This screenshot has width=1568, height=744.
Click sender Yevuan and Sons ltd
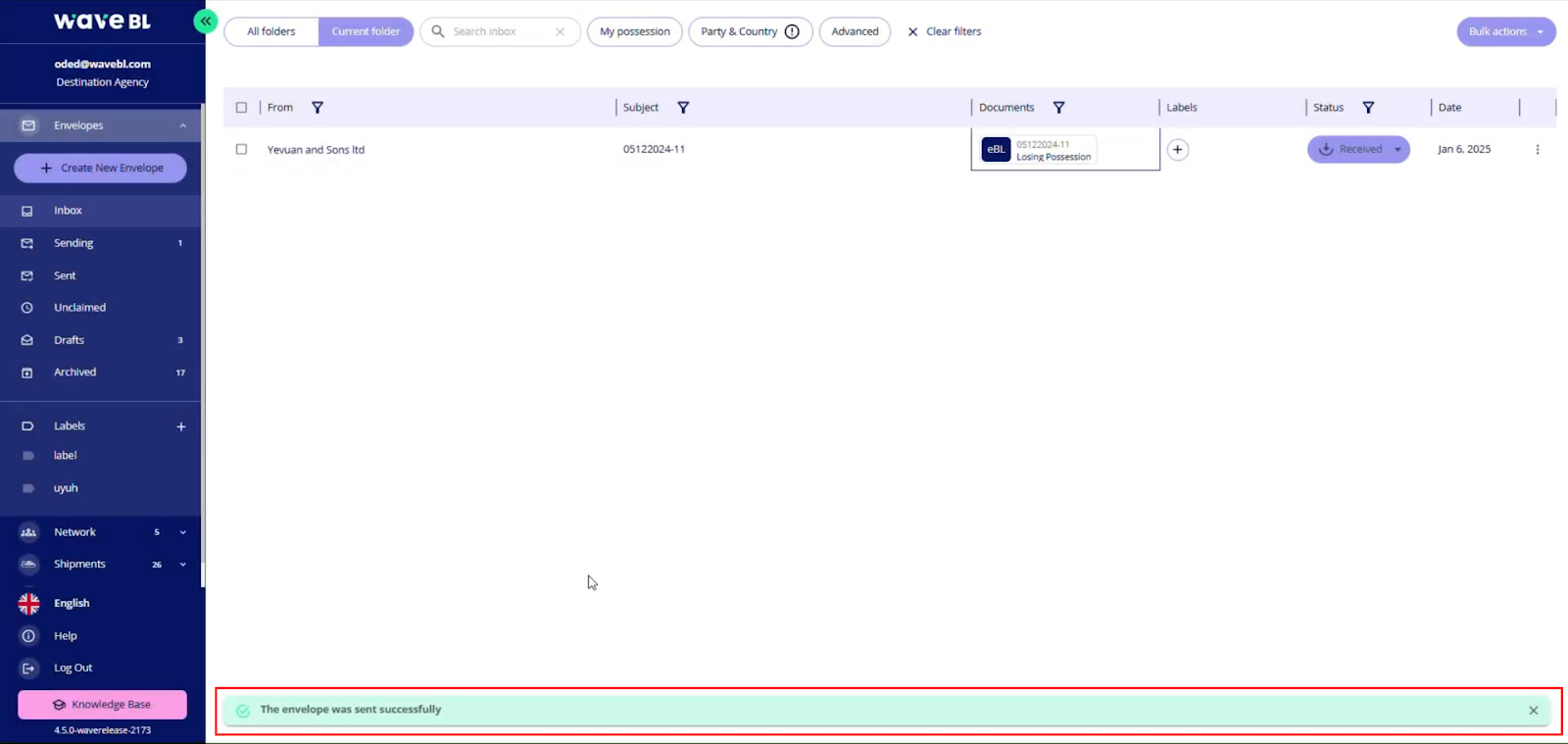click(x=316, y=150)
